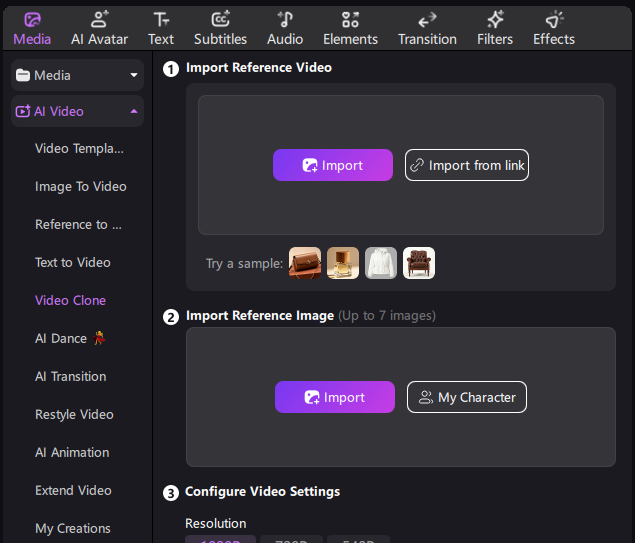This screenshot has height=543, width=635.
Task: Open My Creations in sidebar
Action: [72, 528]
